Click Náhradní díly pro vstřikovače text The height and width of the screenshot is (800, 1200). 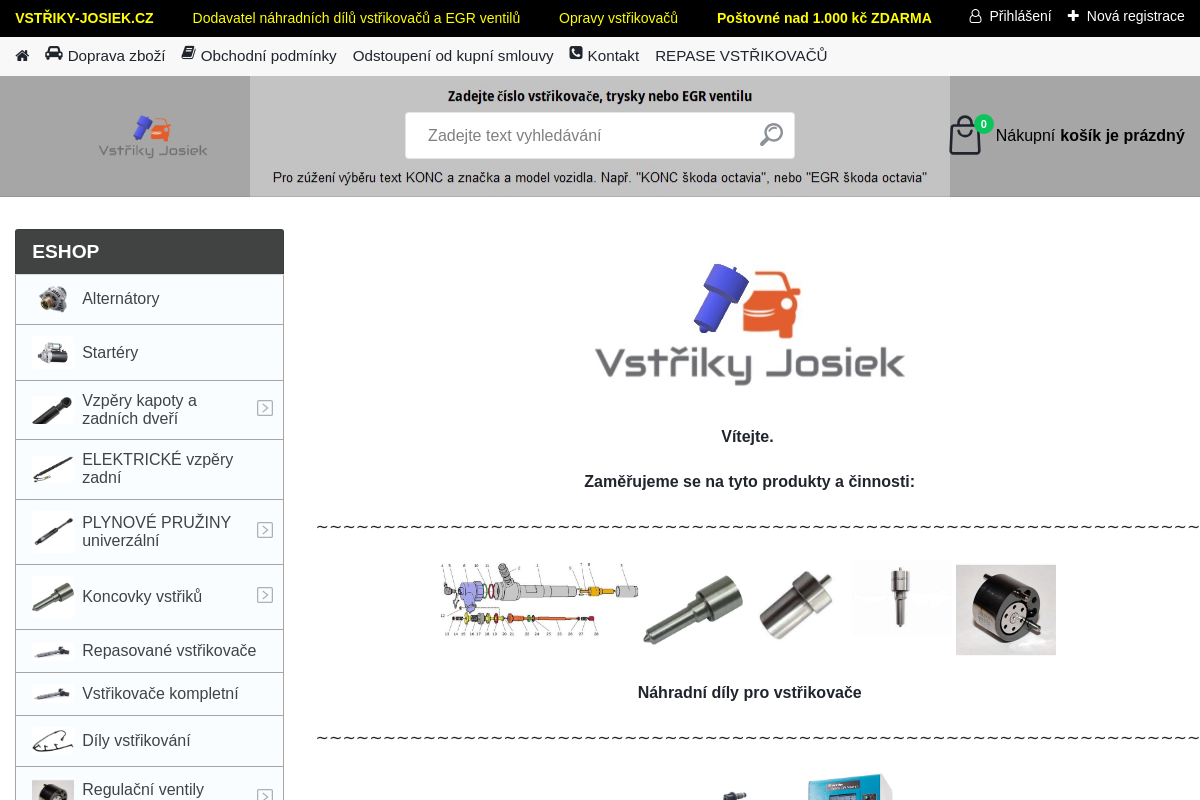pos(750,692)
